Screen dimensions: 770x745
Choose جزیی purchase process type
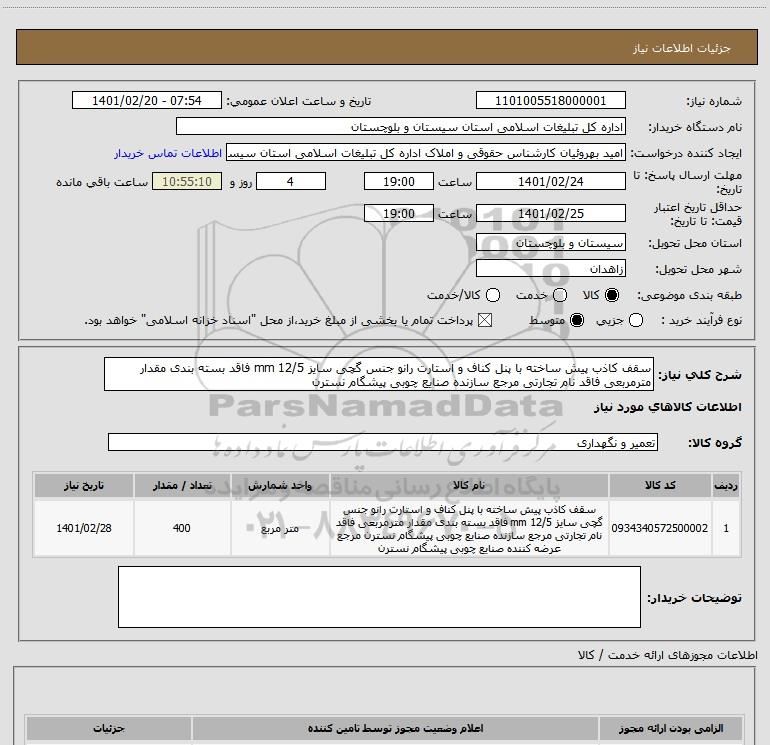coord(636,320)
